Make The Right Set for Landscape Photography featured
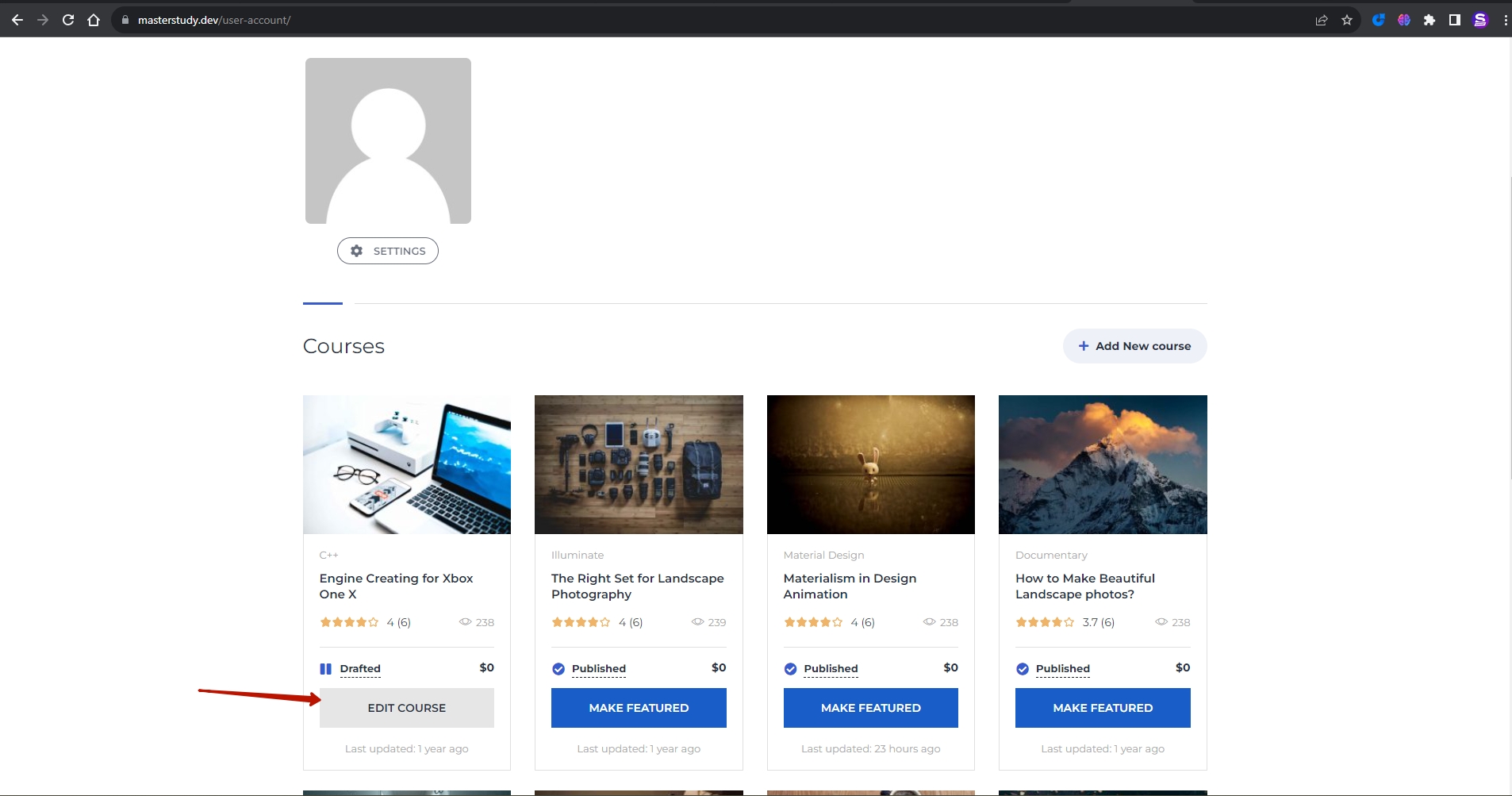Screen dimensions: 1512x796 (x=639, y=708)
